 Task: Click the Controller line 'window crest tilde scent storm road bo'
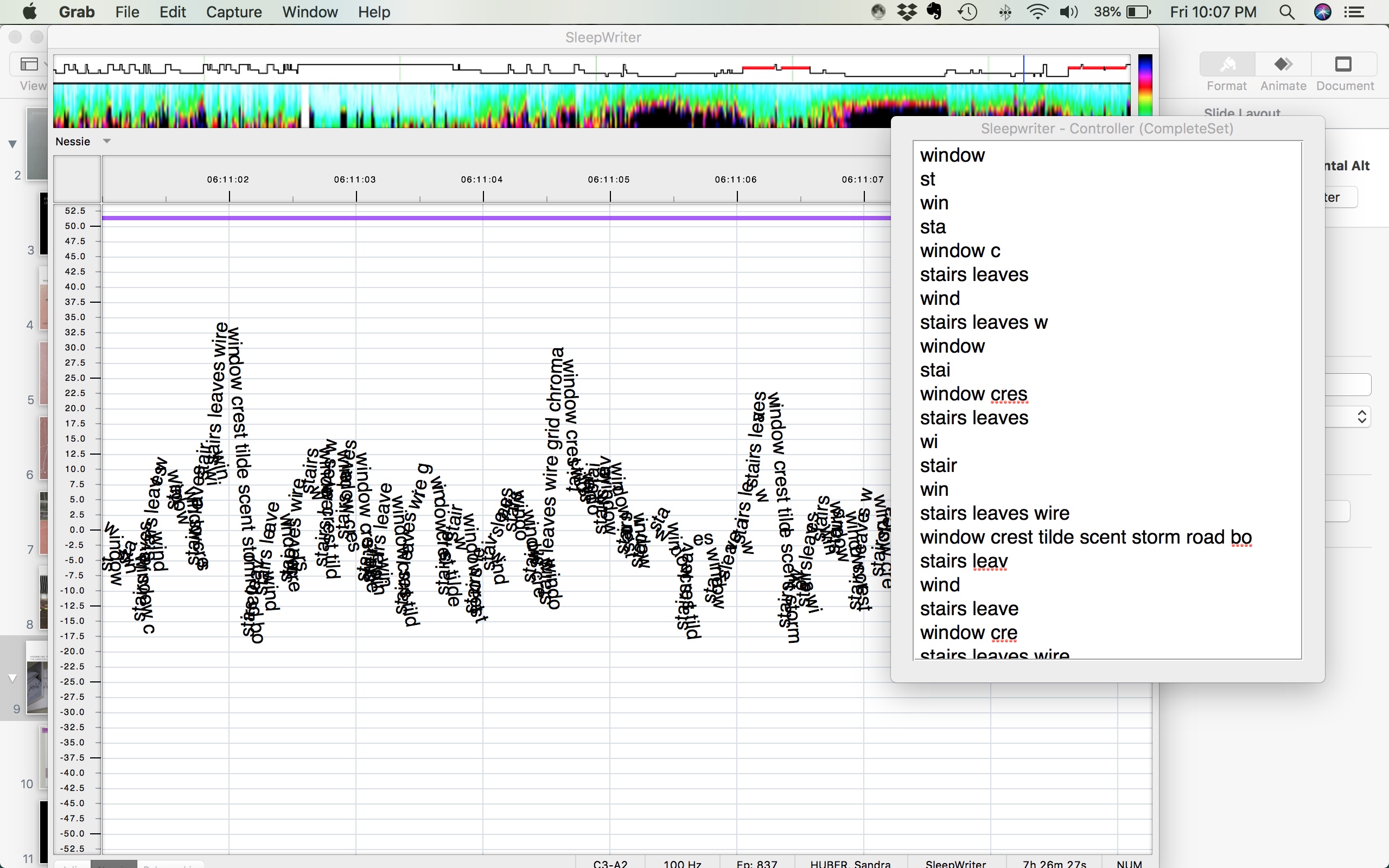[1085, 537]
